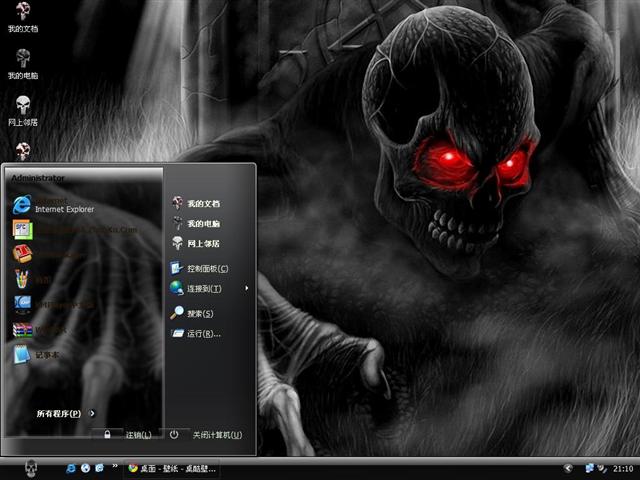Switch to the Chrome 桌面 - 壁纸 taskbar window
This screenshot has width=640, height=480.
[x=172, y=469]
